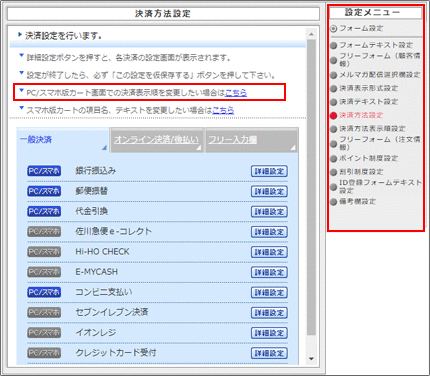Click the vertical scrollbar thumb
This screenshot has width=430, height=376.
point(311,187)
